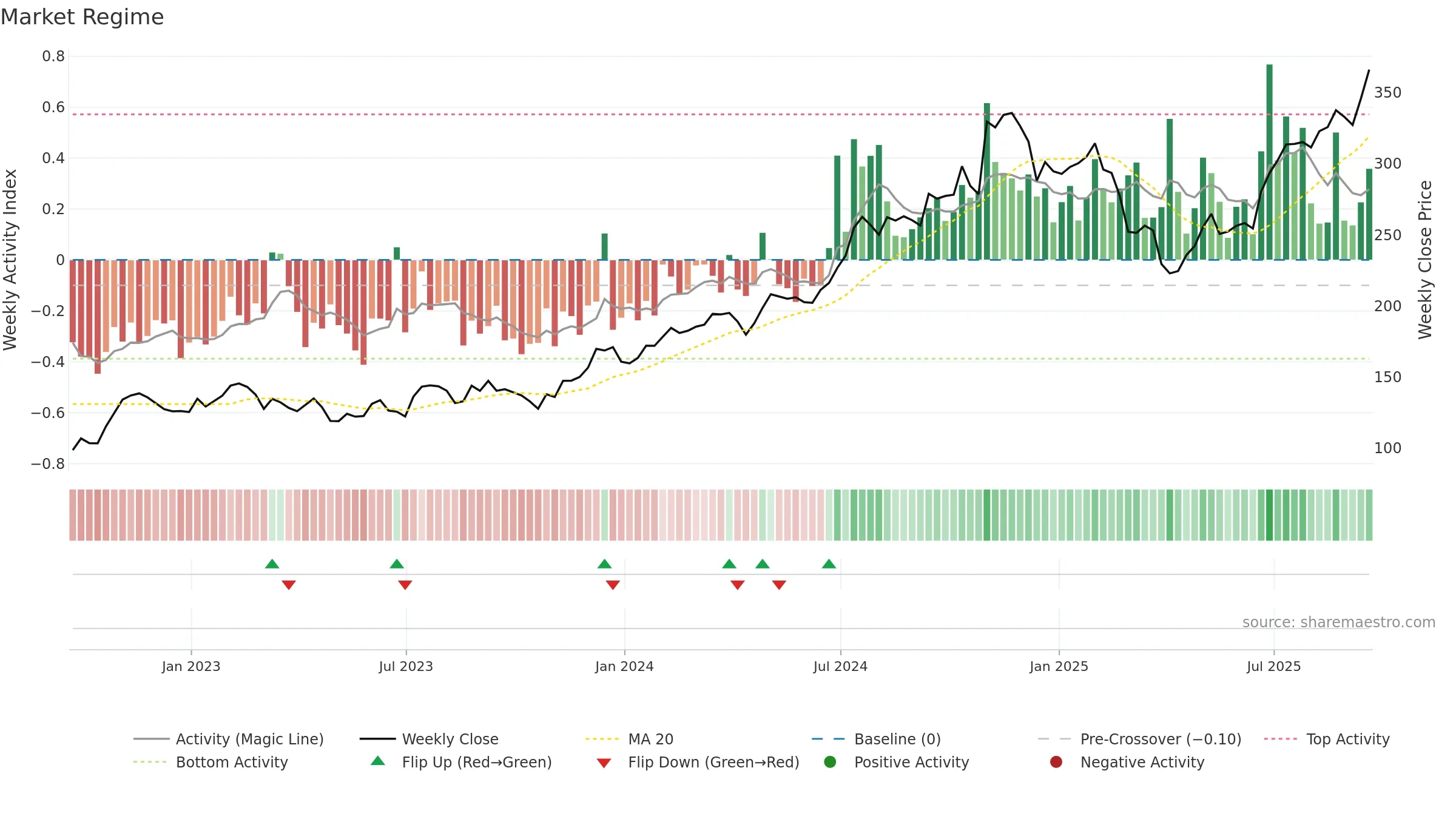Click the first green flip-up triangle marker in early 2023
This screenshot has height=819, width=1456.
[272, 564]
